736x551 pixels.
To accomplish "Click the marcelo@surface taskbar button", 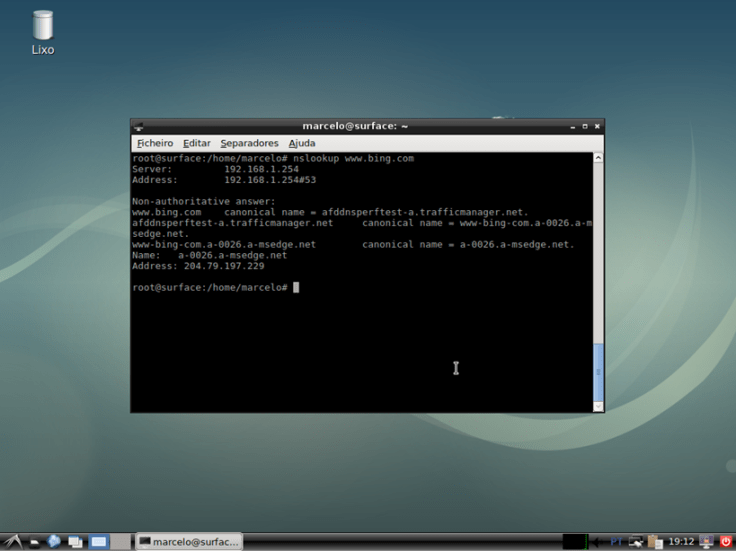I will point(189,541).
